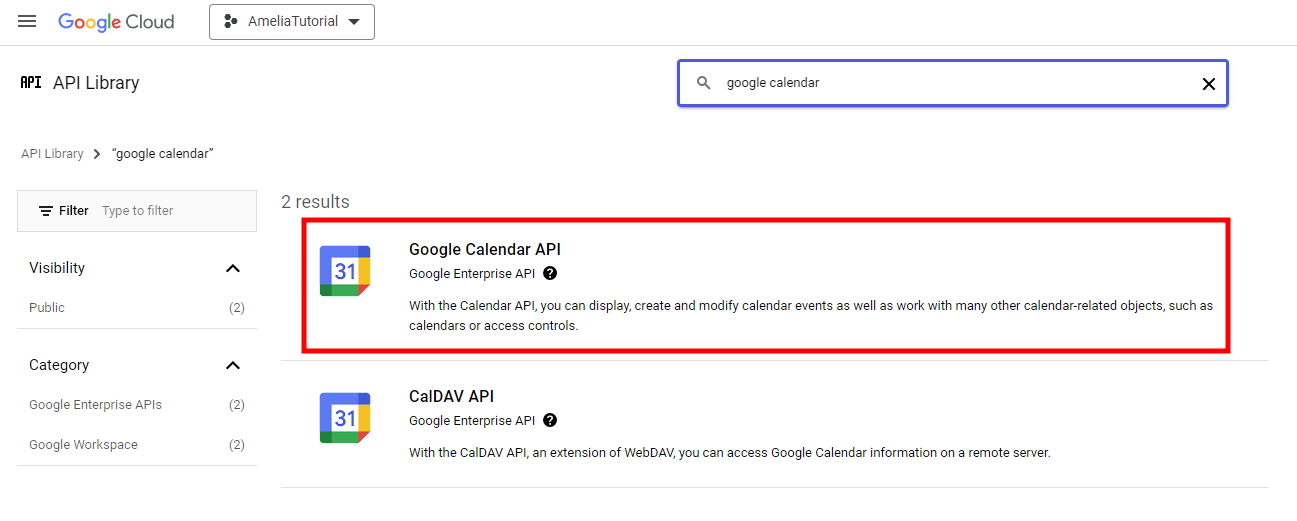Click the Google Calendar API icon
This screenshot has height=521, width=1297.
[345, 271]
